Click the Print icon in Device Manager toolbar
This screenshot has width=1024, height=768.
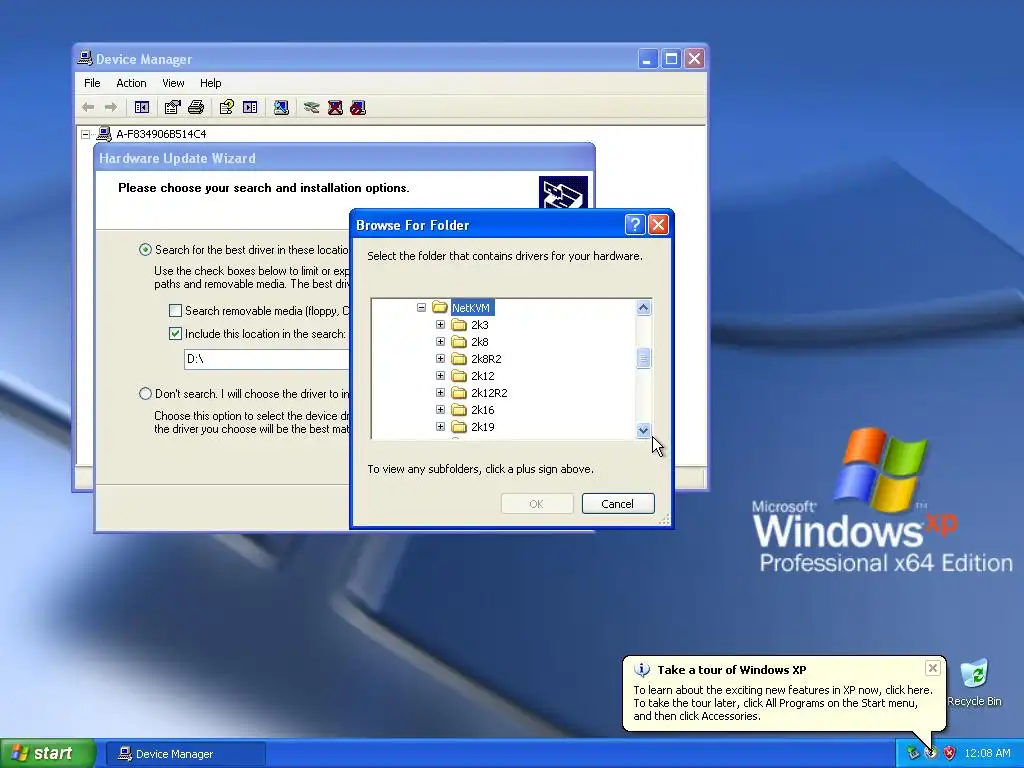point(196,107)
